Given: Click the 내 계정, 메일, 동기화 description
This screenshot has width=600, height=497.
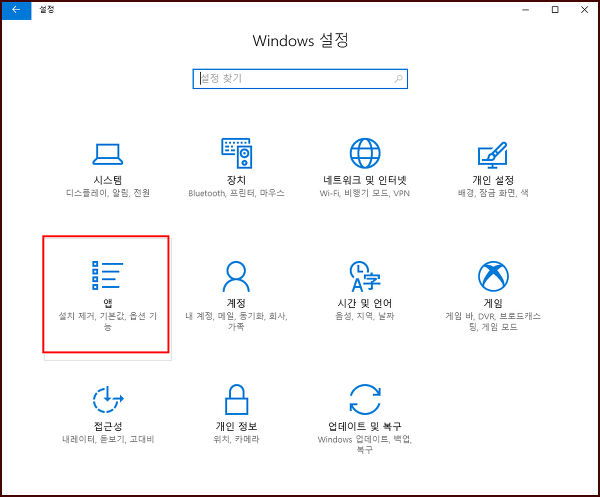Looking at the screenshot, I should (236, 321).
